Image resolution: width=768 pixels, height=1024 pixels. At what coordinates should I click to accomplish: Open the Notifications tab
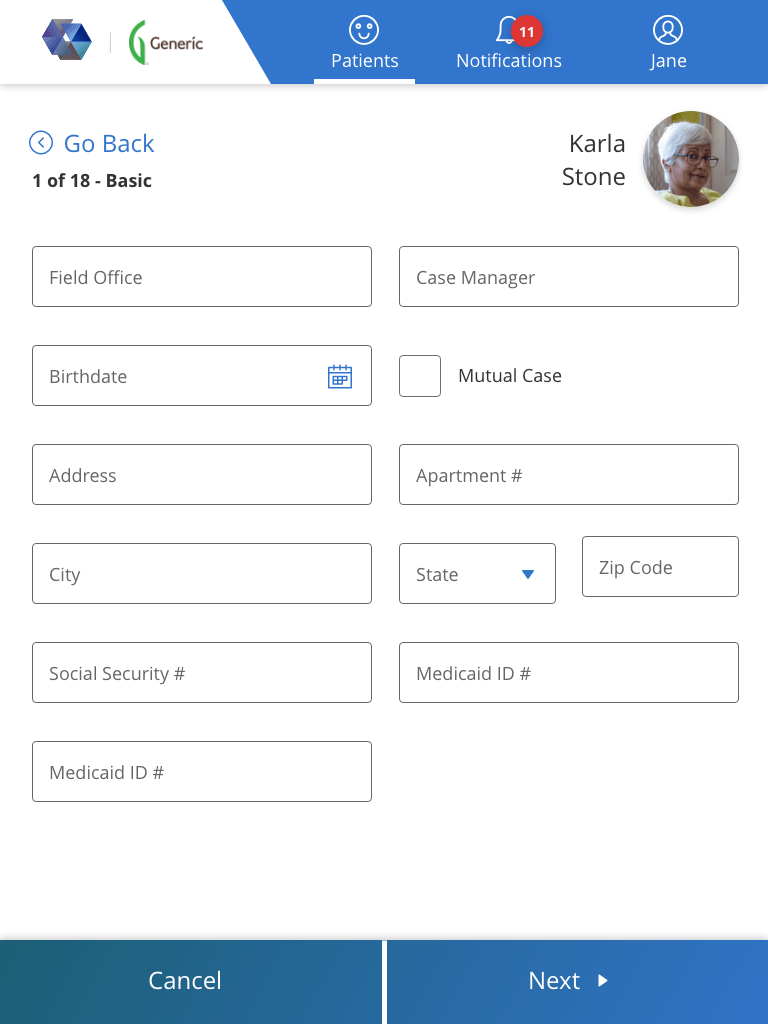pyautogui.click(x=509, y=42)
